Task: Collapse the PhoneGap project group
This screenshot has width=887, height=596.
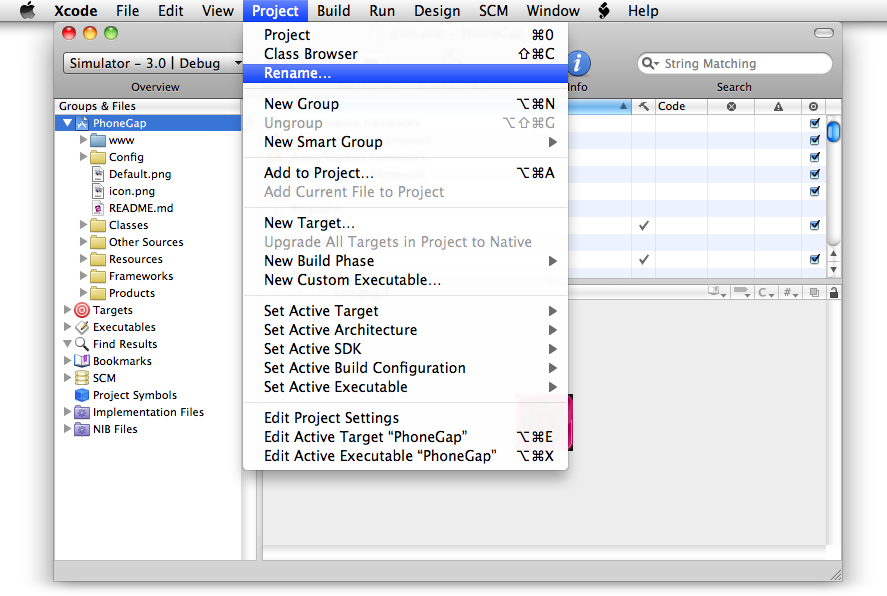Action: click(67, 123)
